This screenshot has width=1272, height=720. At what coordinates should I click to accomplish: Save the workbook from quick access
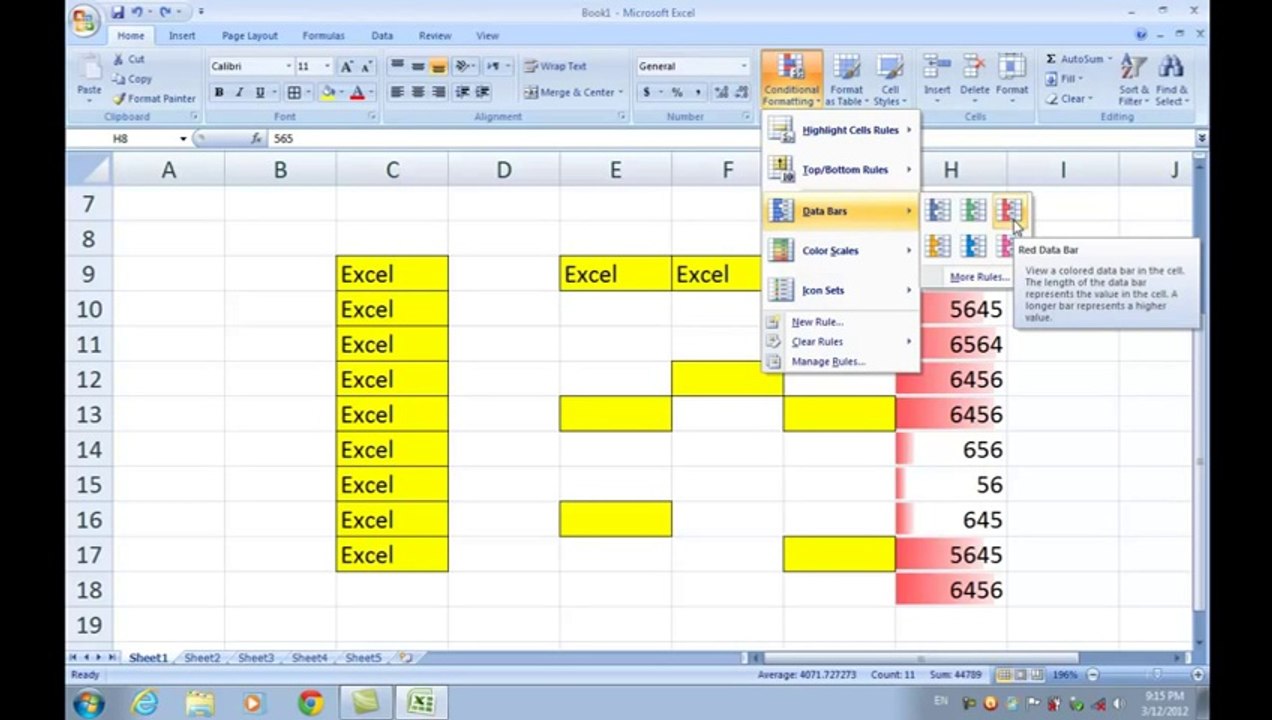[x=118, y=12]
